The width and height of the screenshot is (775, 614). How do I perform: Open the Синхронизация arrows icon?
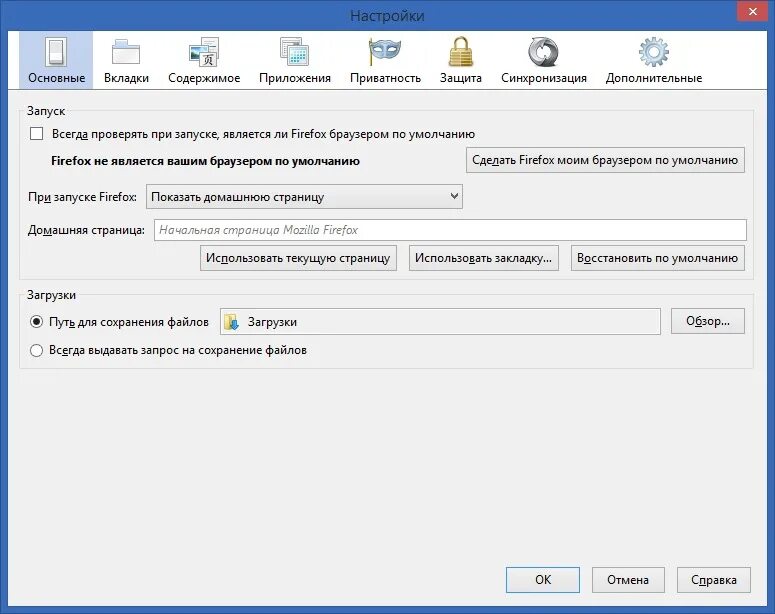pos(543,52)
